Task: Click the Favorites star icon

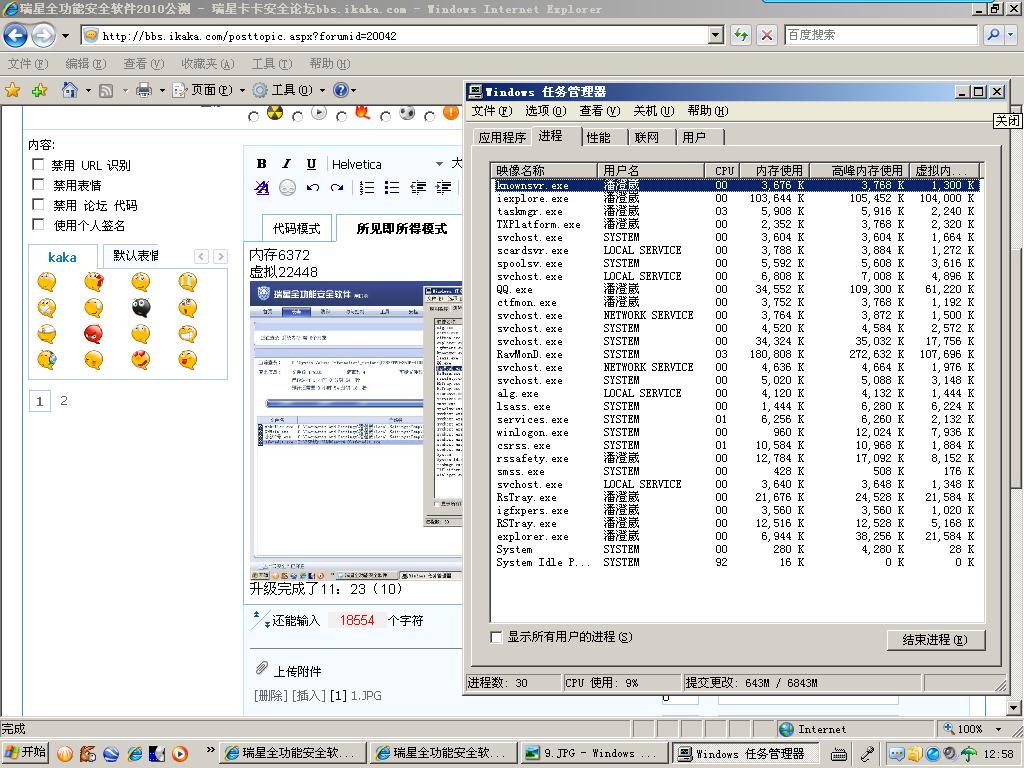Action: coord(13,90)
